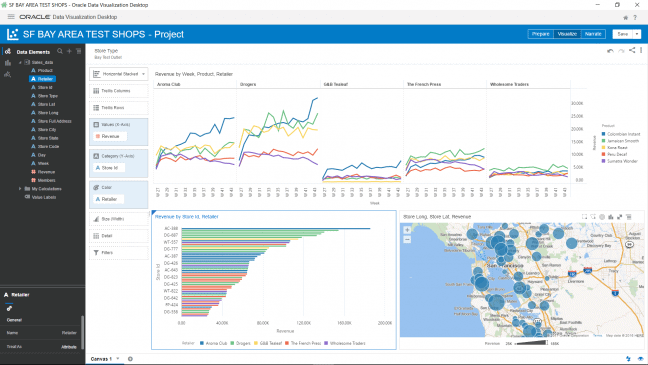Image resolution: width=648 pixels, height=365 pixels.
Task: Activate map lasso selection icon
Action: click(x=593, y=217)
